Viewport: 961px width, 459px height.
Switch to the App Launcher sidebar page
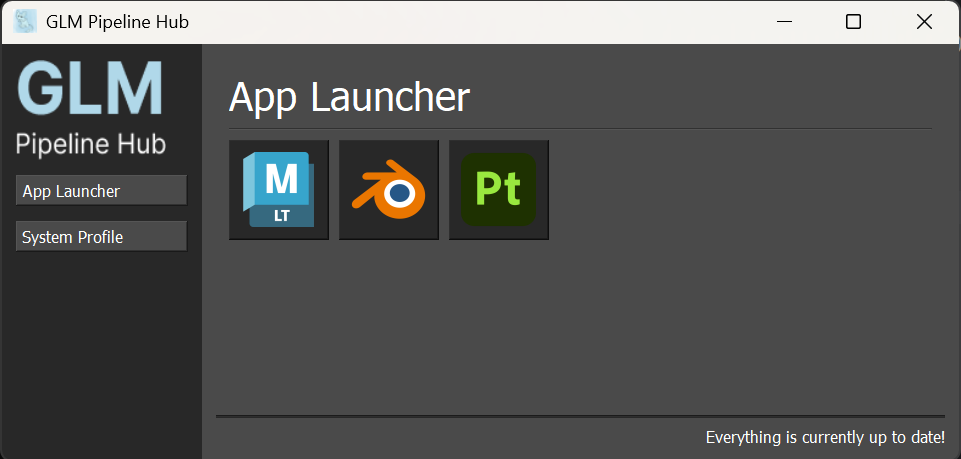pyautogui.click(x=101, y=190)
